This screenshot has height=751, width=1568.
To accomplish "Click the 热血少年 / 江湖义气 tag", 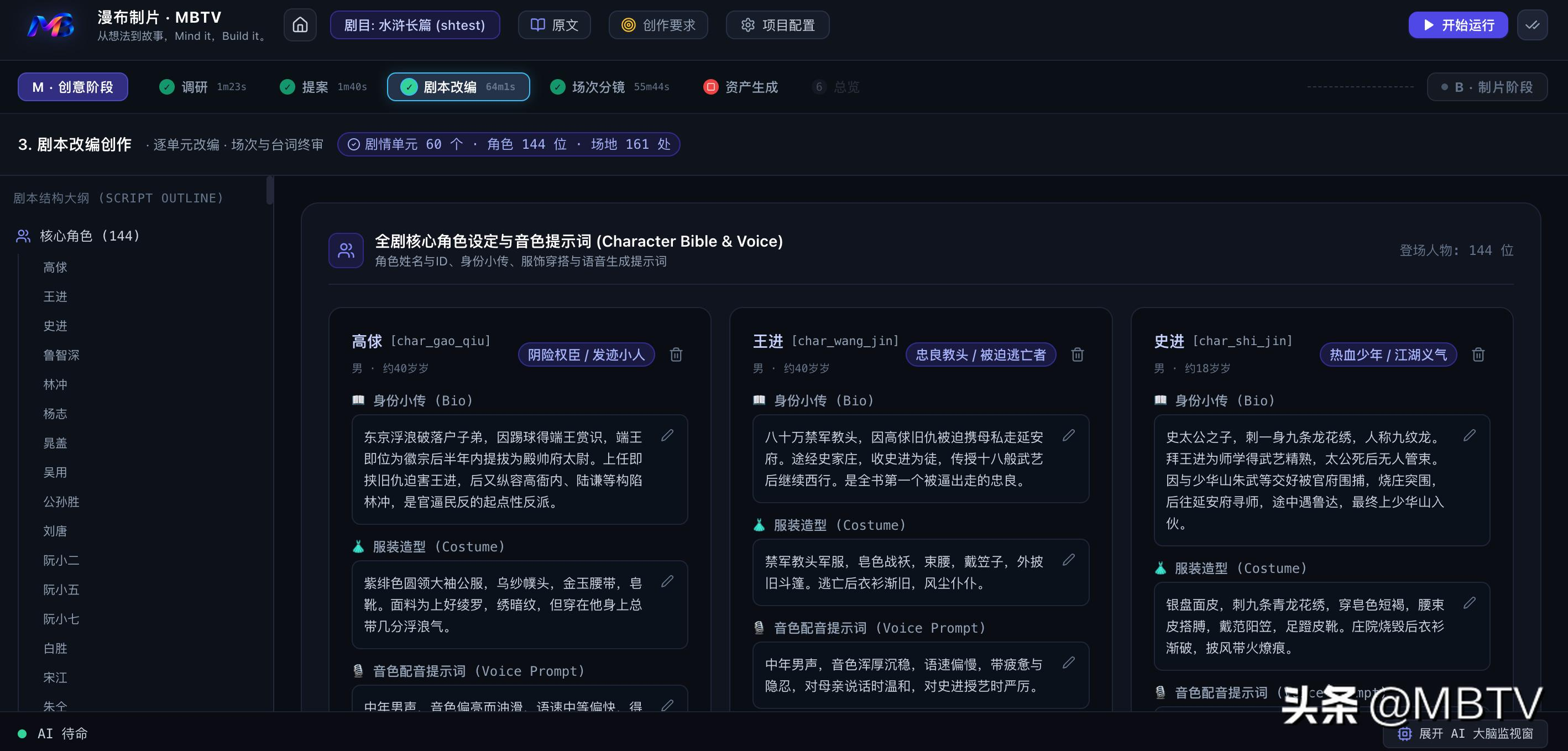I will 1388,355.
